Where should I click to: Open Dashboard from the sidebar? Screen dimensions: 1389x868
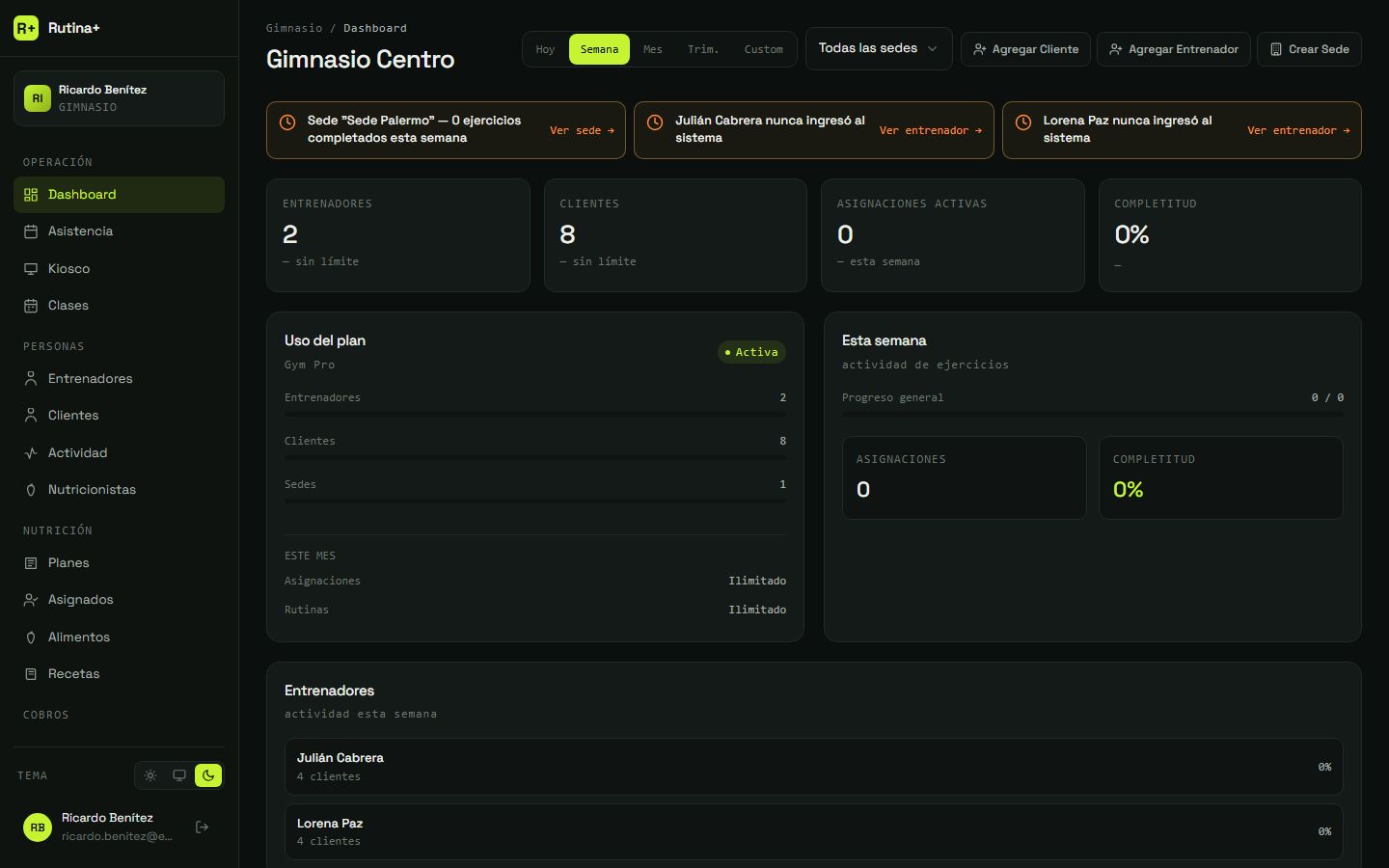click(x=119, y=195)
